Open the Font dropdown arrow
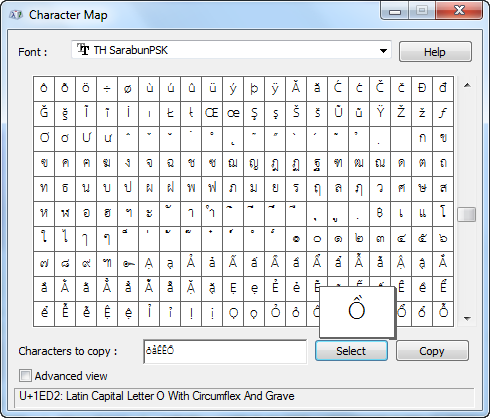490x418 pixels. click(x=383, y=51)
